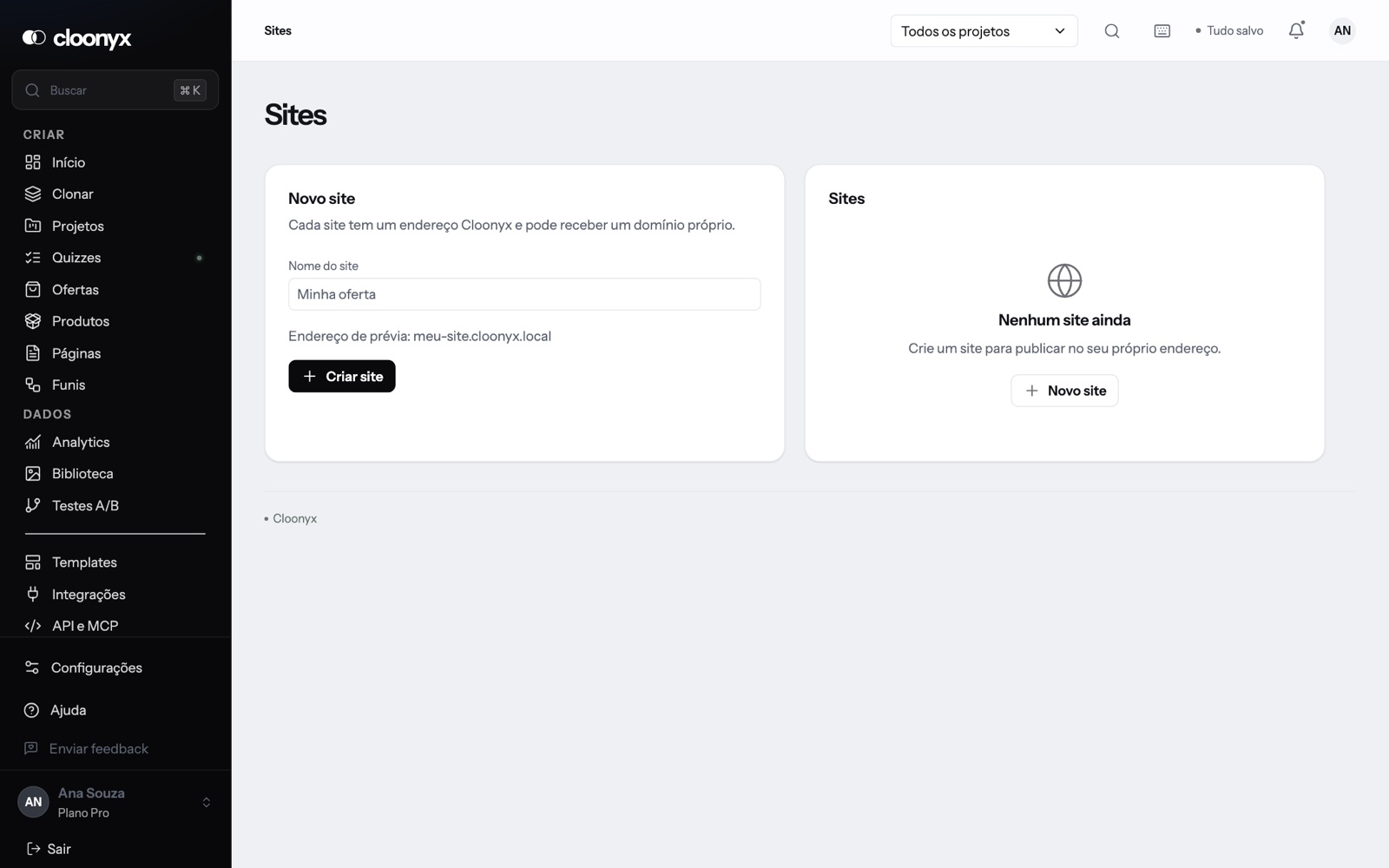Screen dimensions: 1389x868
Task: Click the Nome do site input field
Action: pos(524,294)
